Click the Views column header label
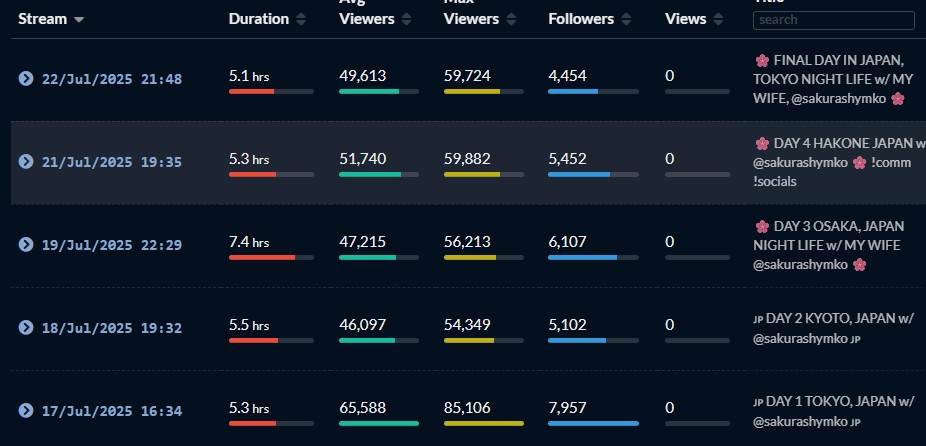 click(x=686, y=19)
